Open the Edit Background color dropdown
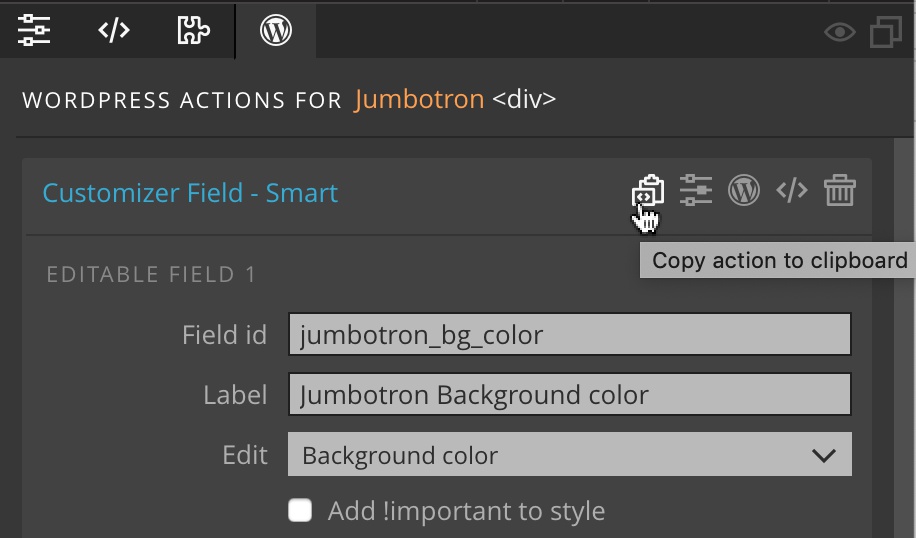Screen dimensions: 916x538 569,455
